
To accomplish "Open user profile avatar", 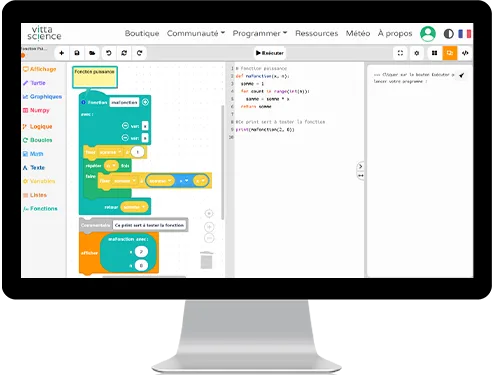I will [428, 34].
